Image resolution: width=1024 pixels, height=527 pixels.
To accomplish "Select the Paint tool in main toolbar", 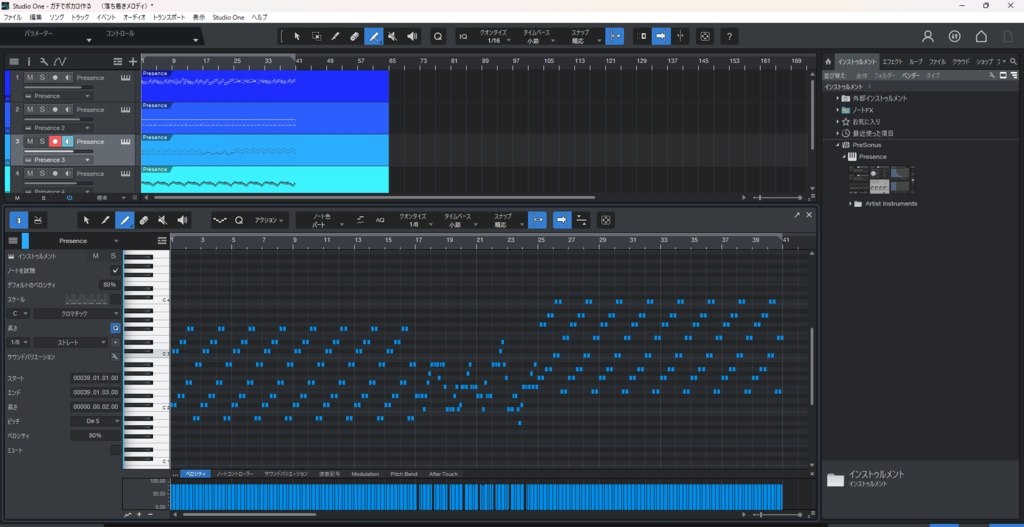I will [374, 37].
